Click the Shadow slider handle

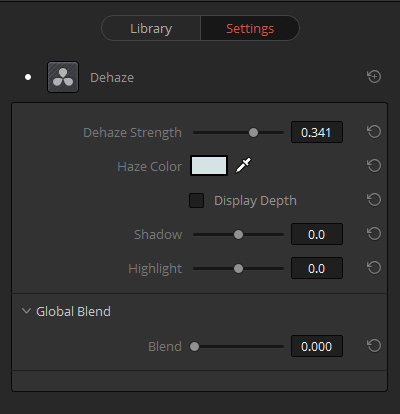[238, 235]
